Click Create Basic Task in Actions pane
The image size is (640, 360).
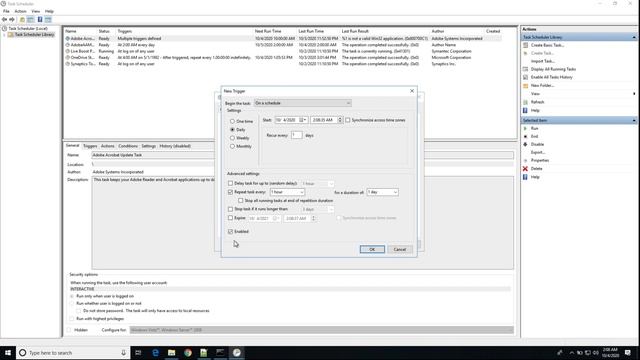[547, 45]
